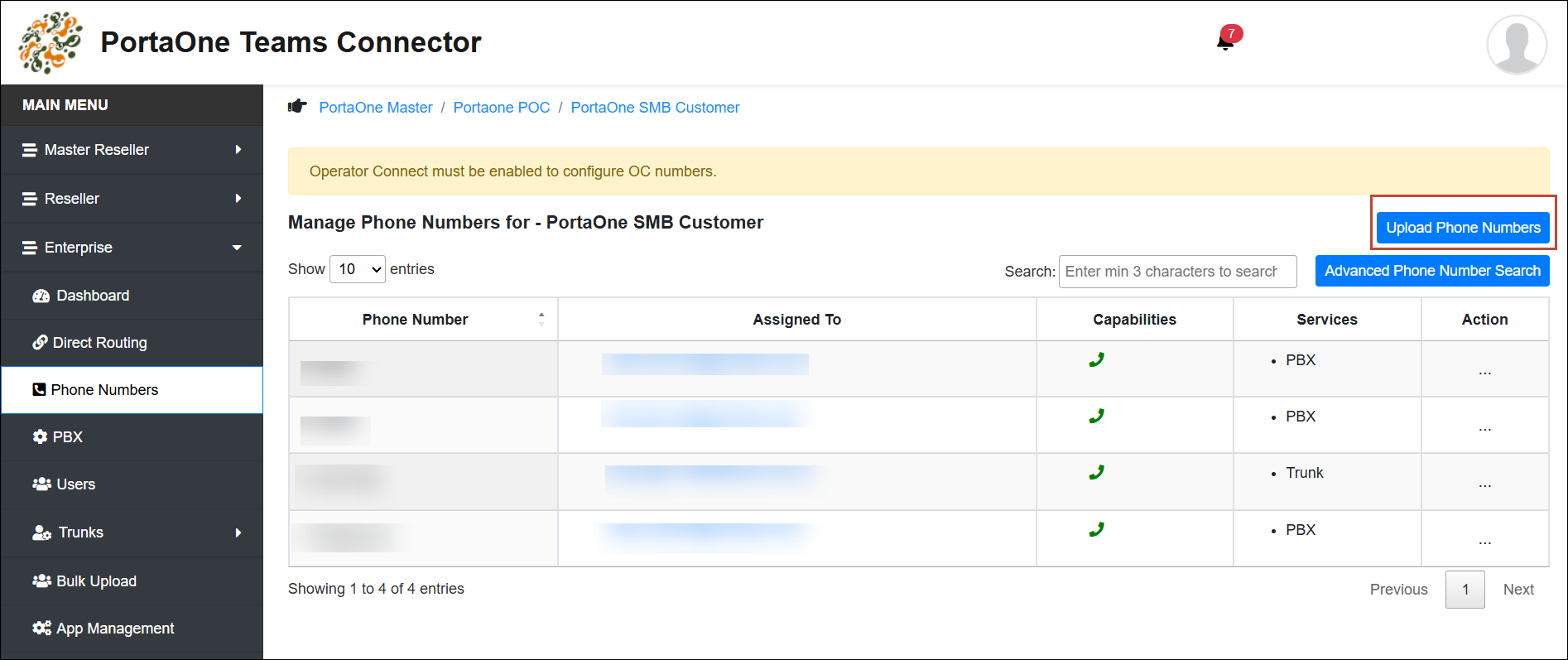Open the notifications bell icon
1568x660 pixels.
click(1225, 41)
